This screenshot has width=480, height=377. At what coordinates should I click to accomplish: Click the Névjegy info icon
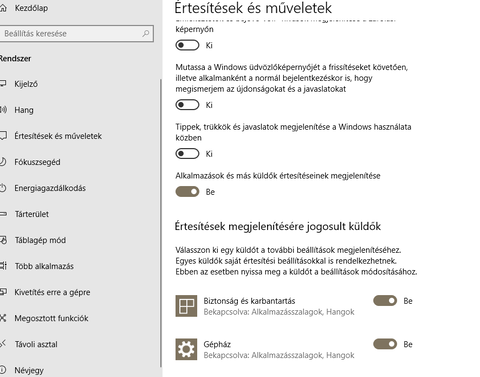coord(3,369)
